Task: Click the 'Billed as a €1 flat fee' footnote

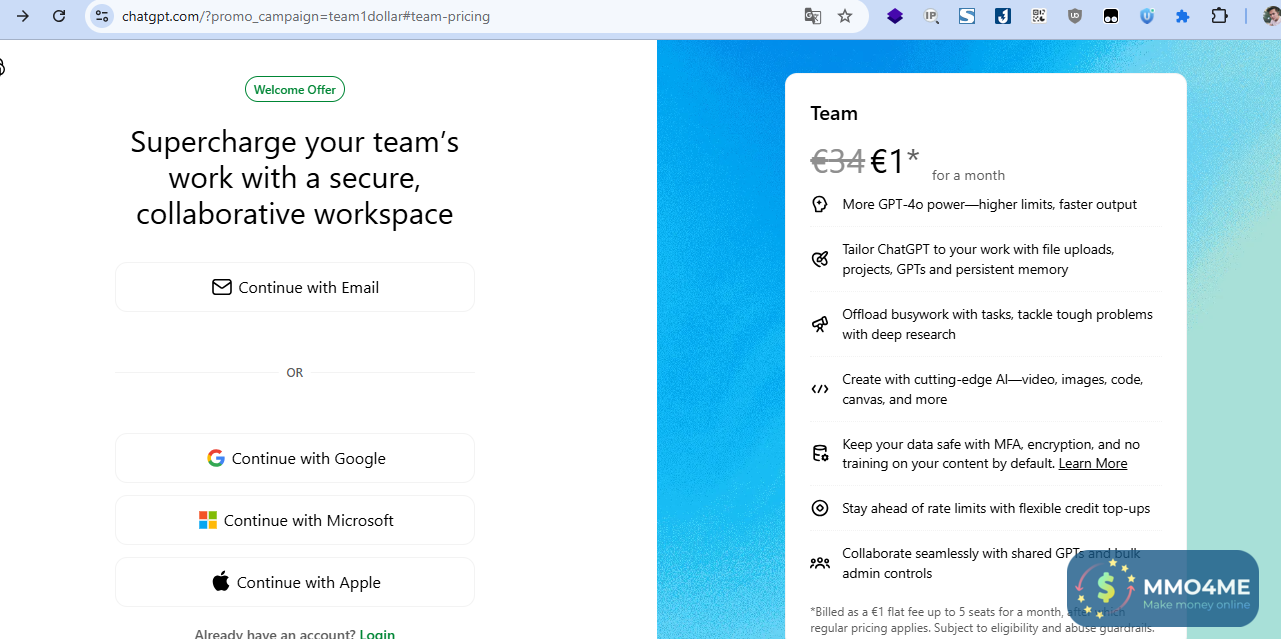Action: tap(982, 620)
